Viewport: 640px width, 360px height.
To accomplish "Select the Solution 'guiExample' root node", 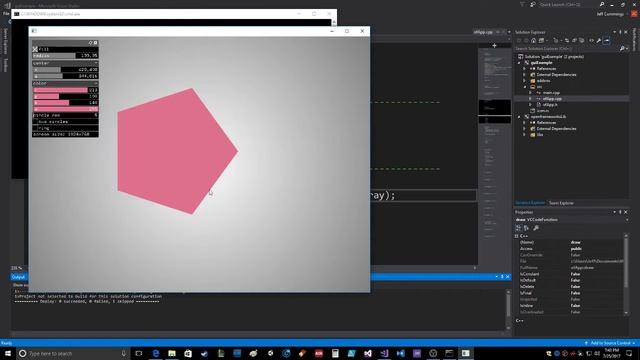I will [x=554, y=57].
